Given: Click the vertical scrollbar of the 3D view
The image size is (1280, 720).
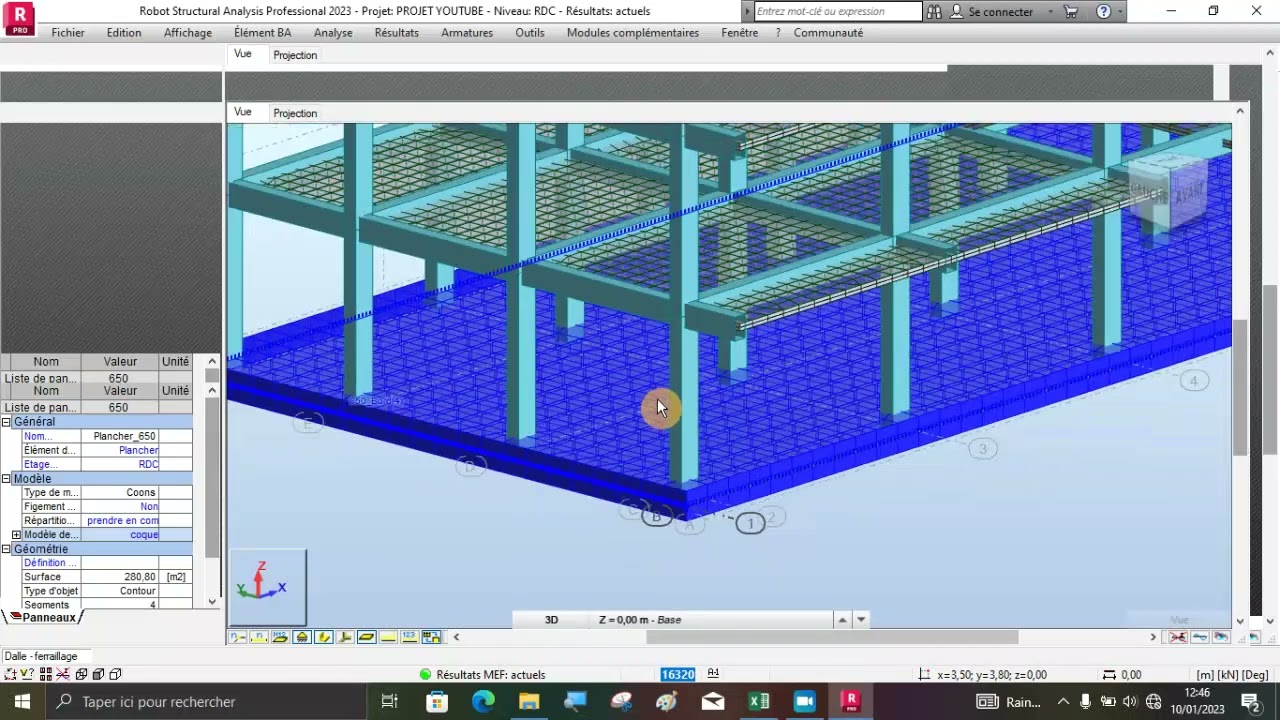Looking at the screenshot, I should pyautogui.click(x=1240, y=388).
